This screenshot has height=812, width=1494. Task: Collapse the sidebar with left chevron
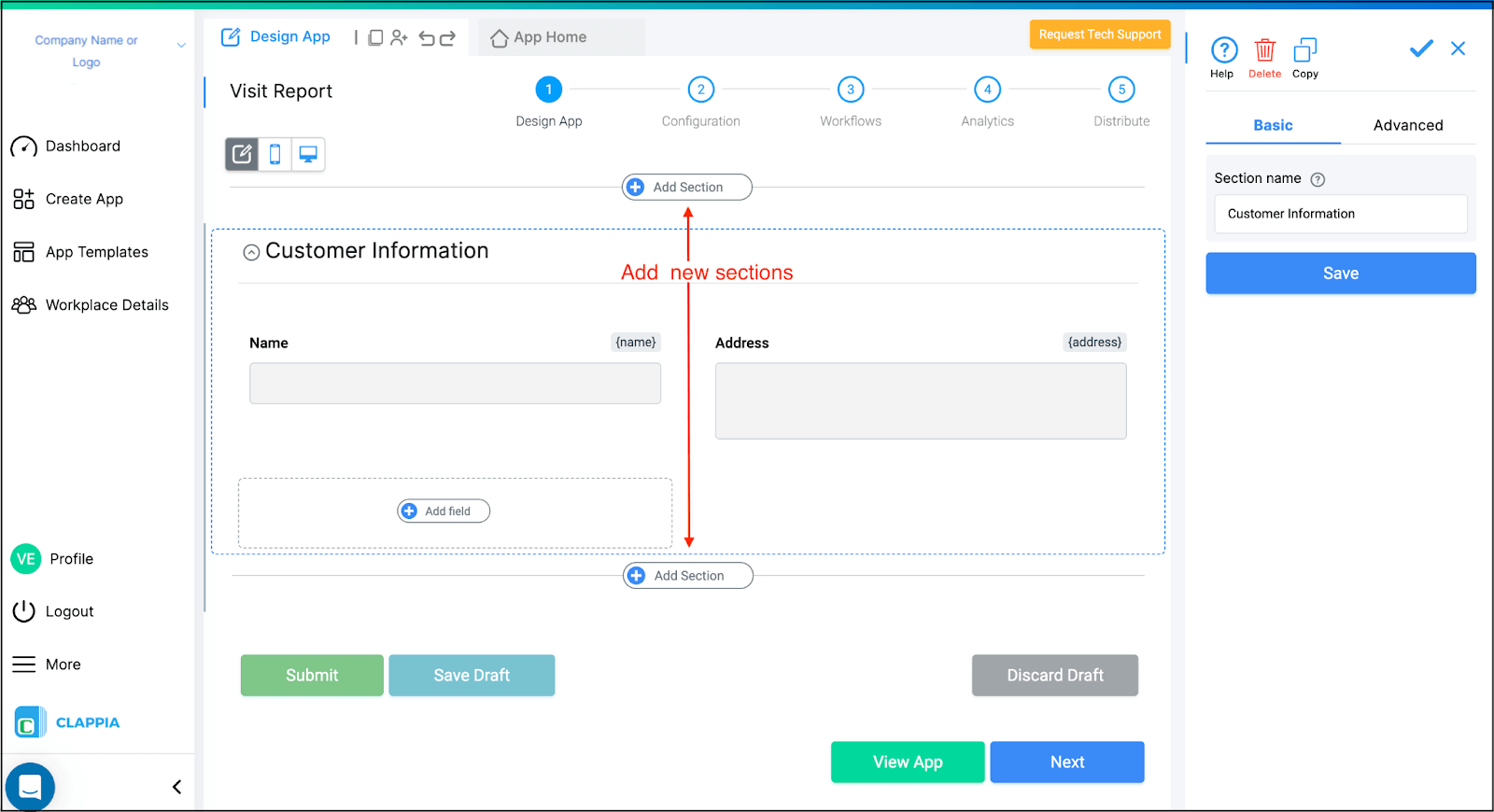176,787
